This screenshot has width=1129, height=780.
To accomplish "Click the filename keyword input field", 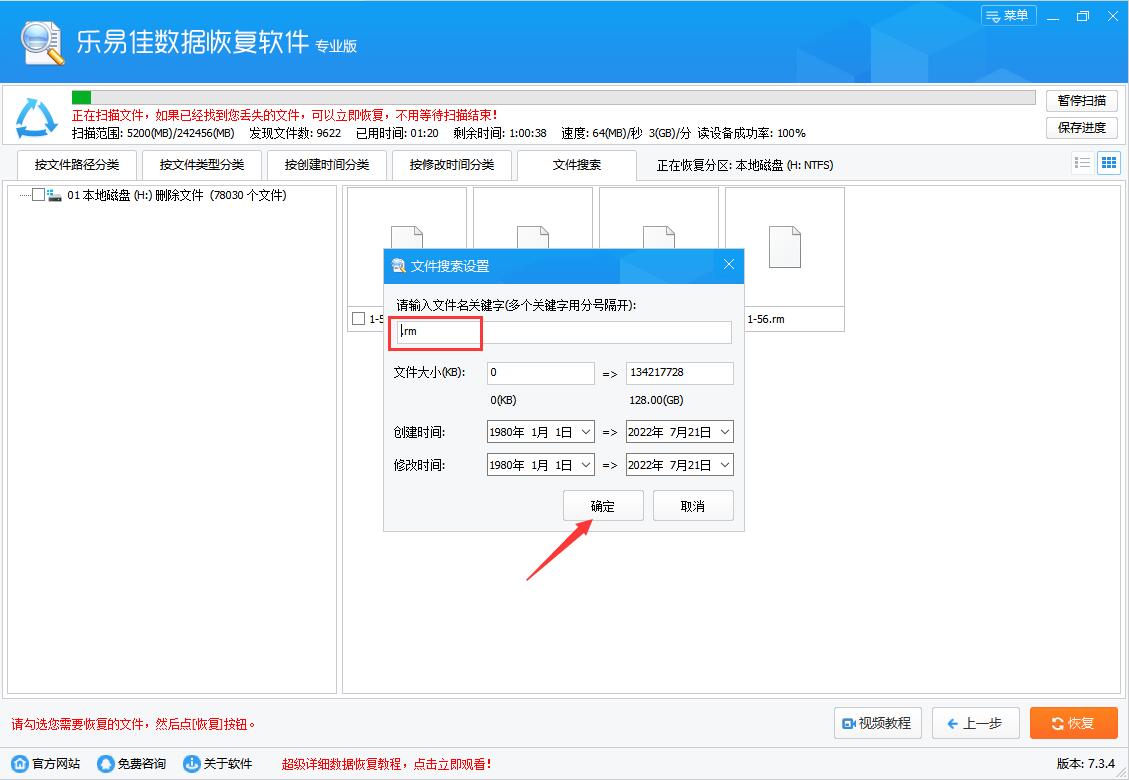I will coord(560,332).
